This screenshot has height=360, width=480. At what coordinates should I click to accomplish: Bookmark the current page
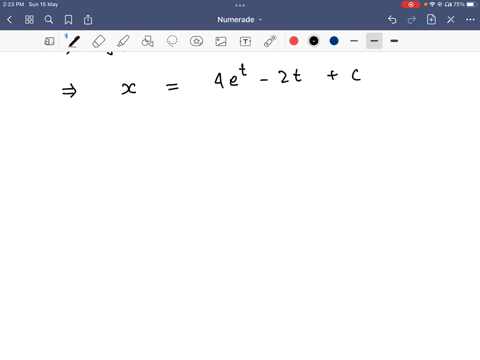point(68,20)
